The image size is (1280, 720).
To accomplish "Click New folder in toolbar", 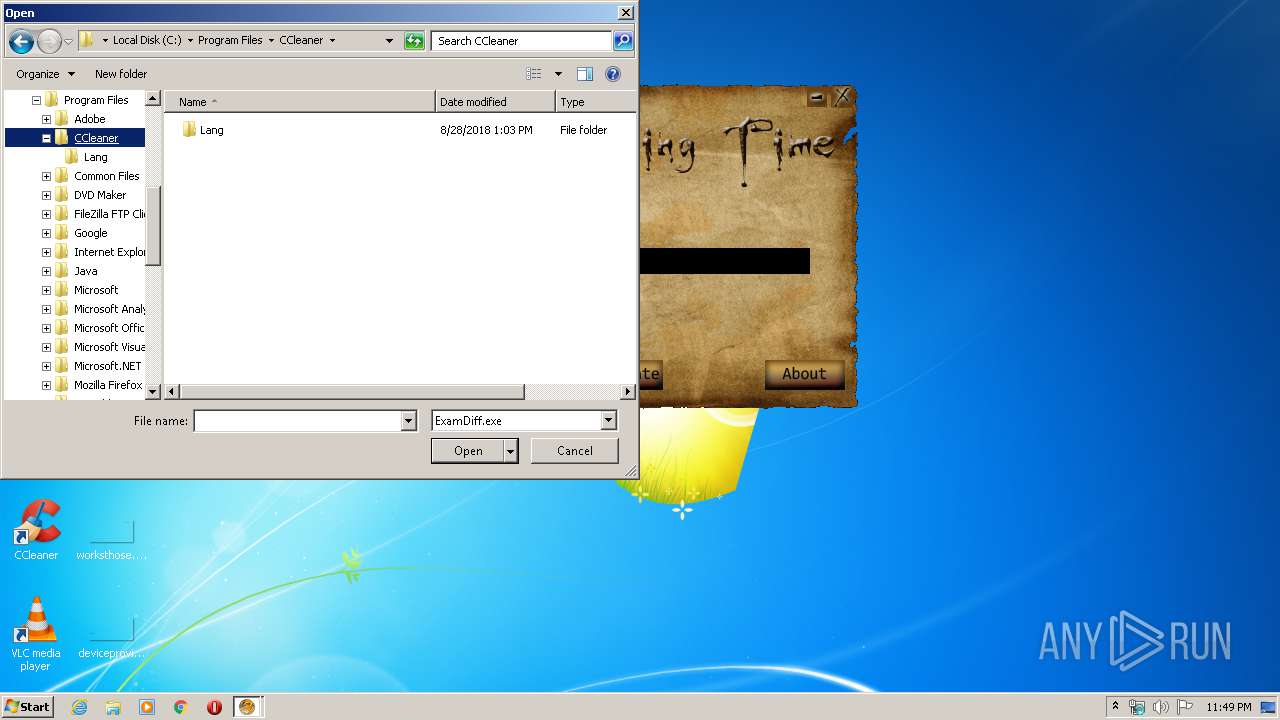I will pos(121,74).
